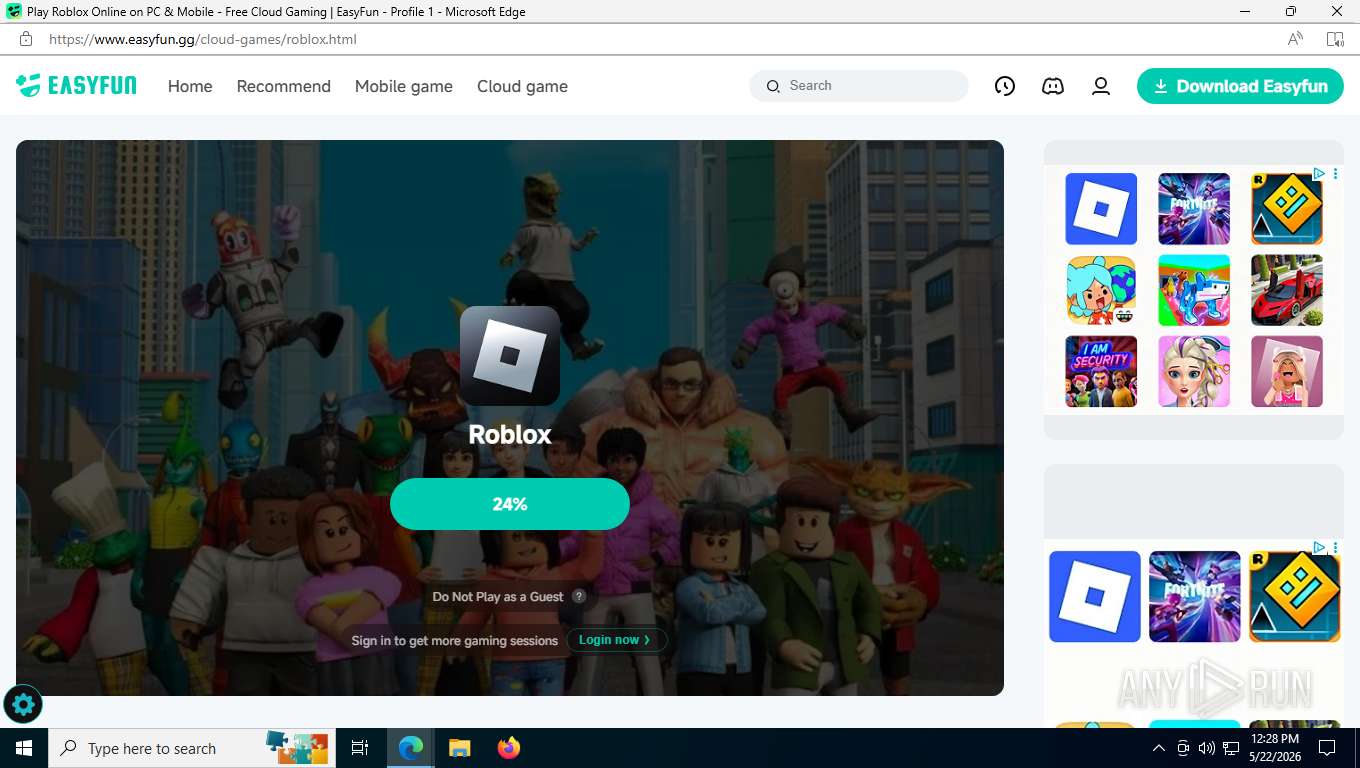Launch Firefox from the taskbar
Screen dimensions: 1360x768
point(509,748)
